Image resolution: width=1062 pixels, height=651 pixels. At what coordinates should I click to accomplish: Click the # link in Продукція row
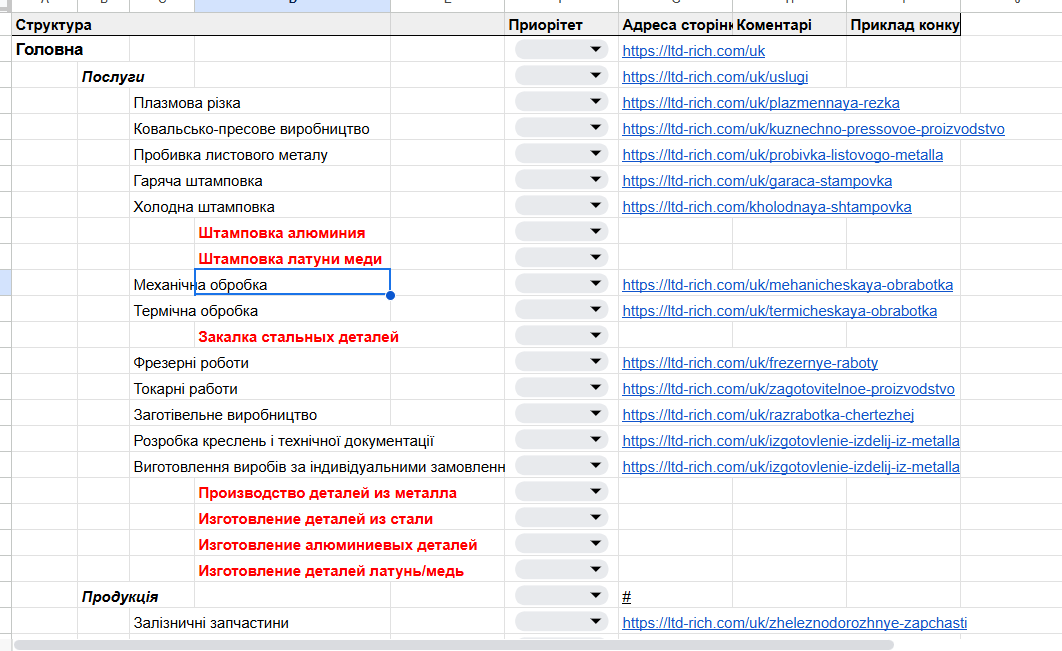pos(626,597)
